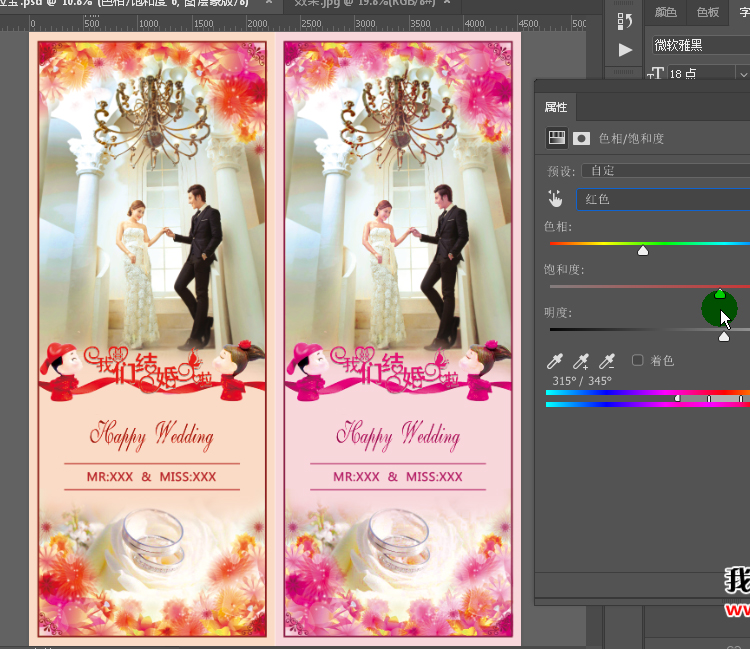Close the .psd document tab

coord(269,2)
